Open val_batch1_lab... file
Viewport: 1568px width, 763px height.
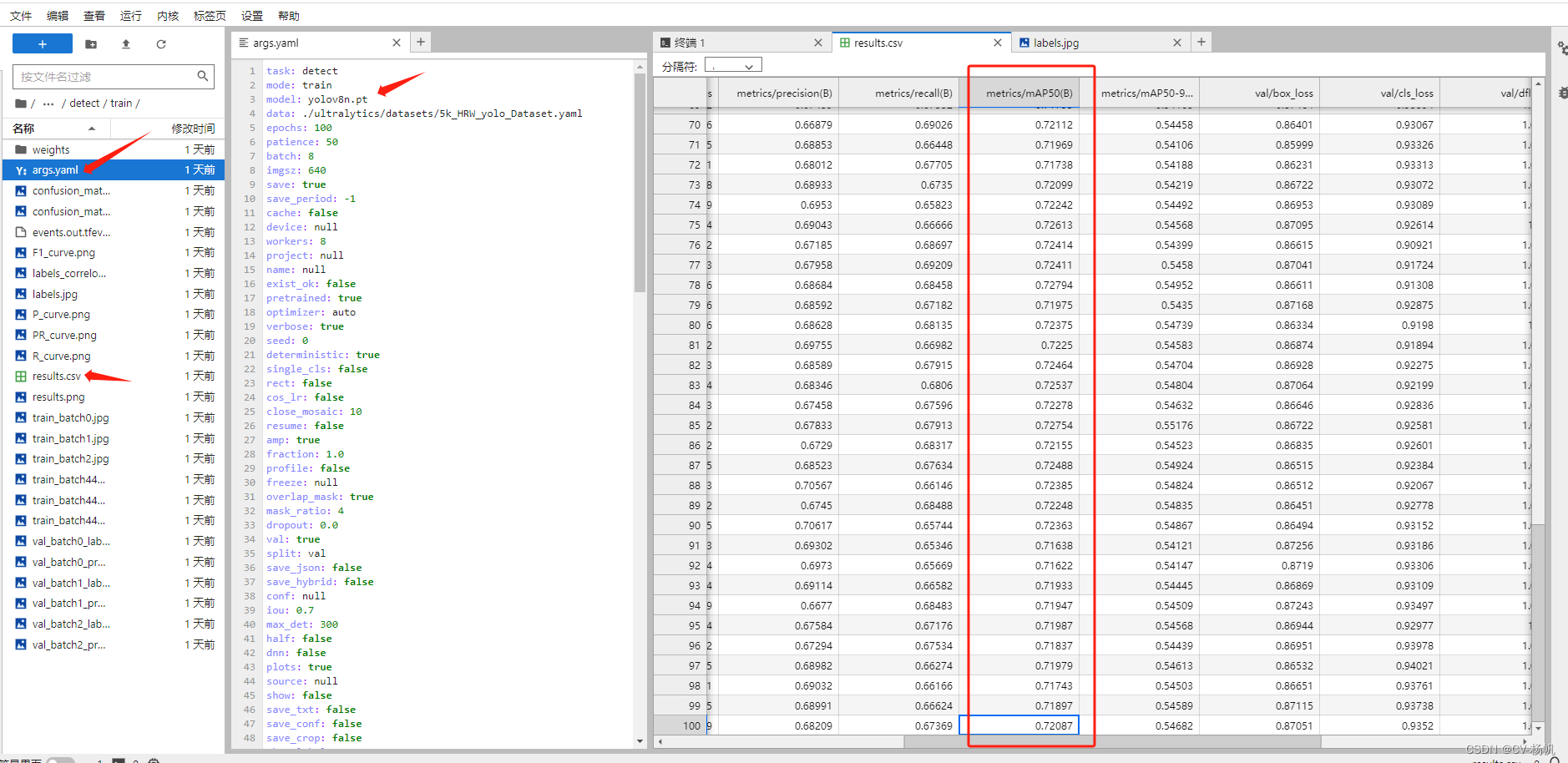(114, 583)
